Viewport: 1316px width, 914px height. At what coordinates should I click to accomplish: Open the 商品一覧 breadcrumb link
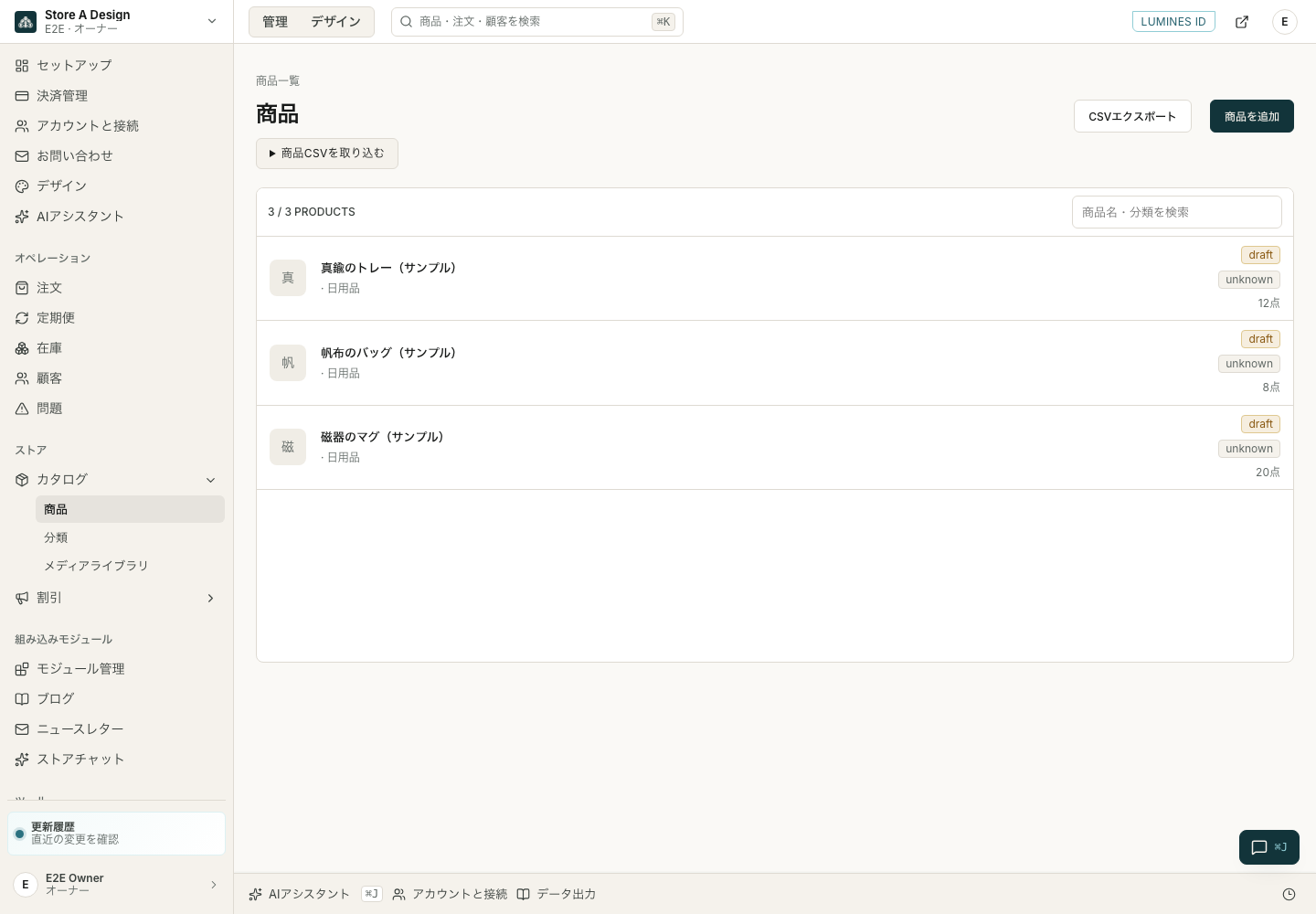[278, 81]
